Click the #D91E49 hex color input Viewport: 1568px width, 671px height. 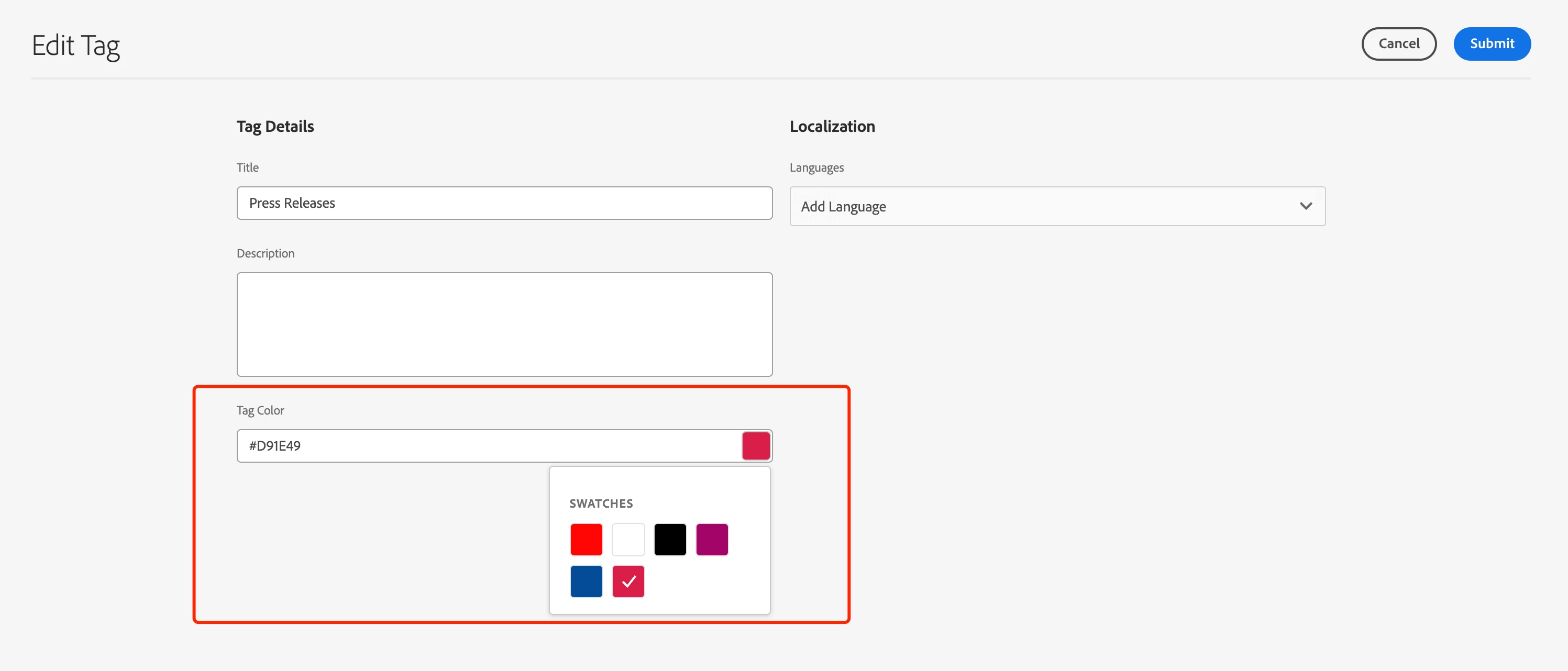tap(487, 446)
